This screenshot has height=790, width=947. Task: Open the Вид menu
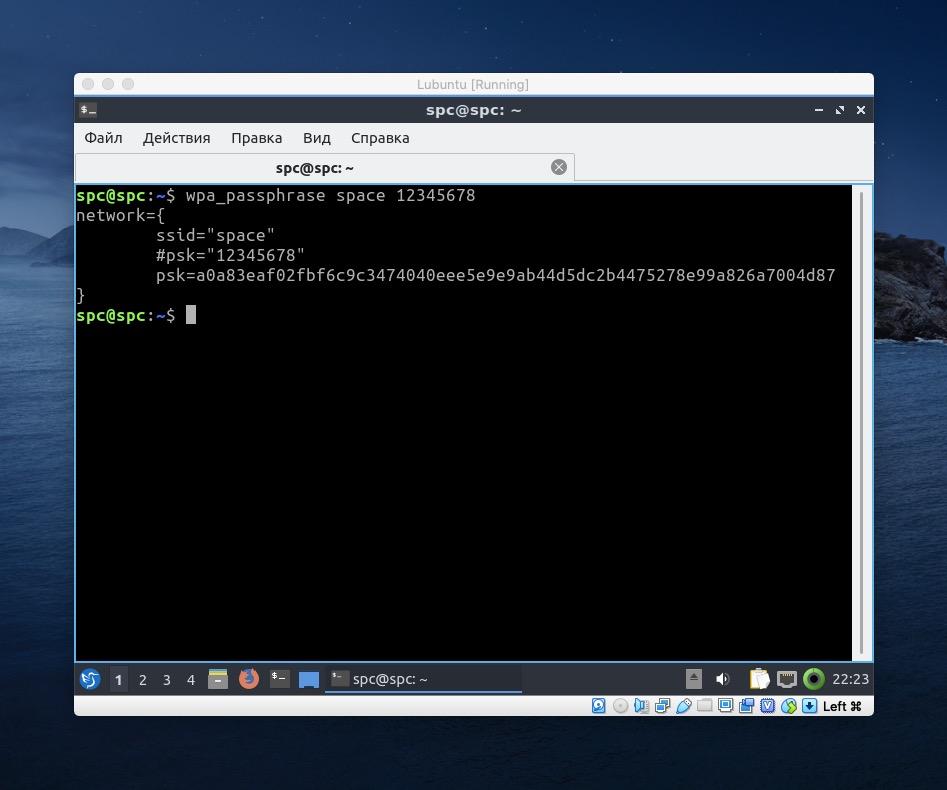click(x=316, y=138)
